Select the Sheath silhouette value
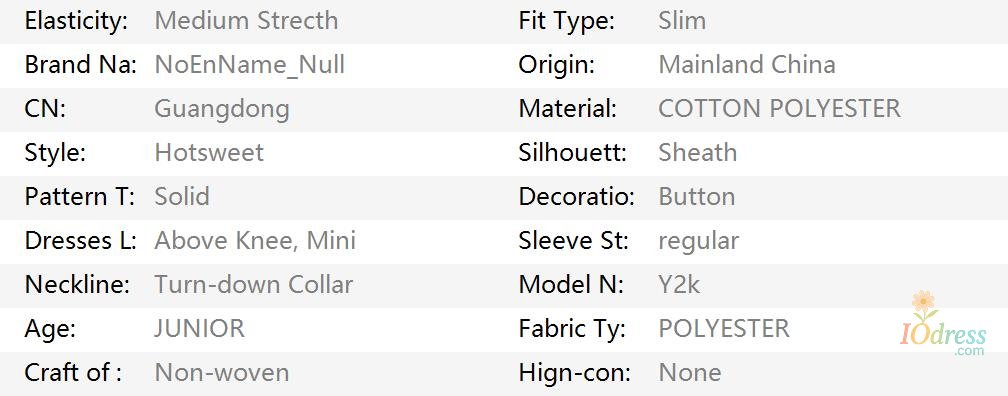Image resolution: width=1008 pixels, height=396 pixels. 698,152
